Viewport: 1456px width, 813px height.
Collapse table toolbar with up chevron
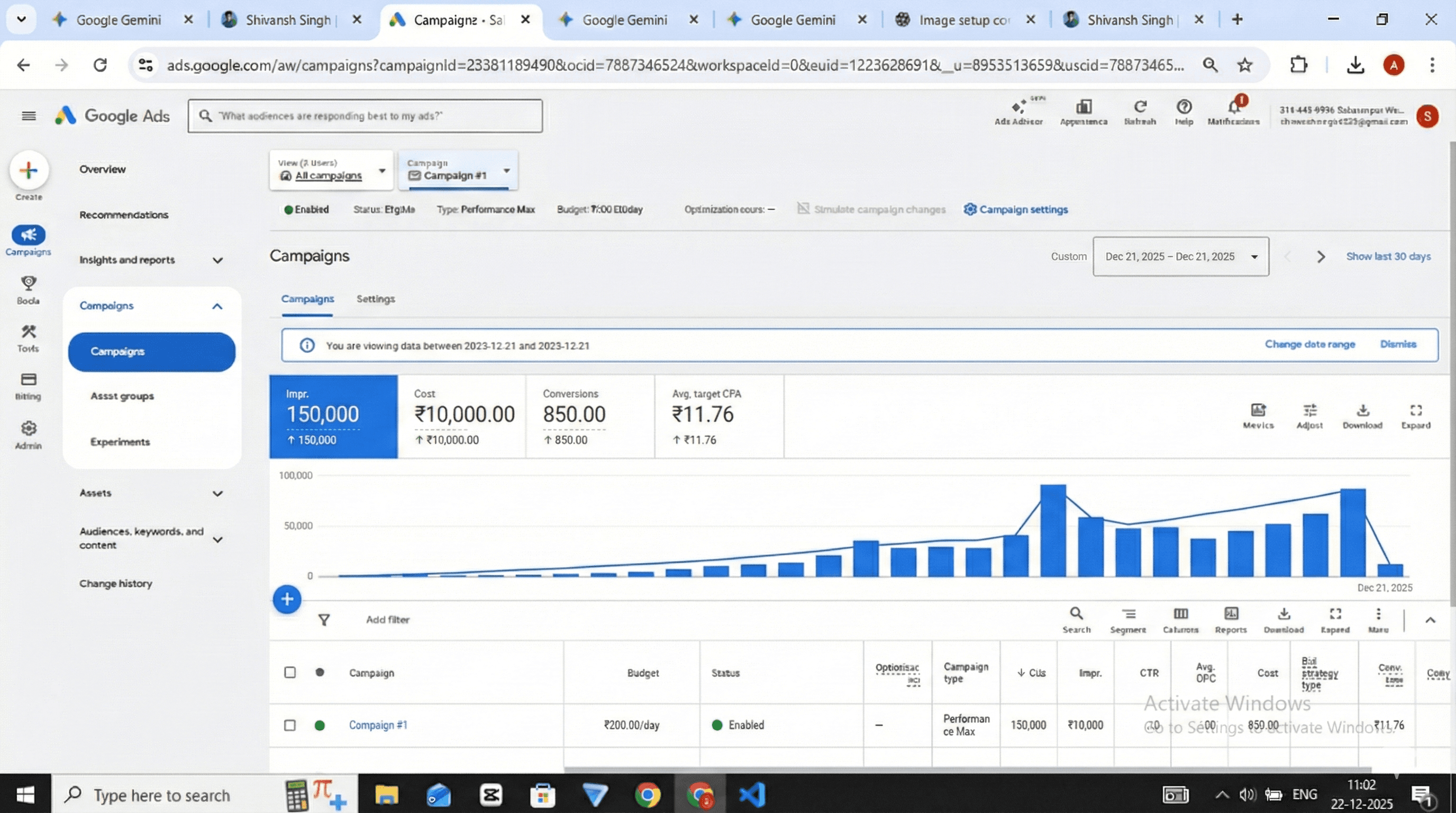click(1430, 620)
